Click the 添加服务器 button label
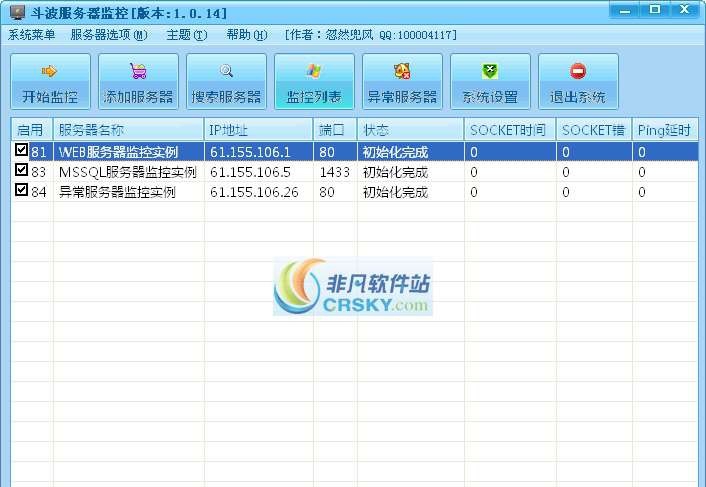The image size is (706, 487). click(x=138, y=97)
